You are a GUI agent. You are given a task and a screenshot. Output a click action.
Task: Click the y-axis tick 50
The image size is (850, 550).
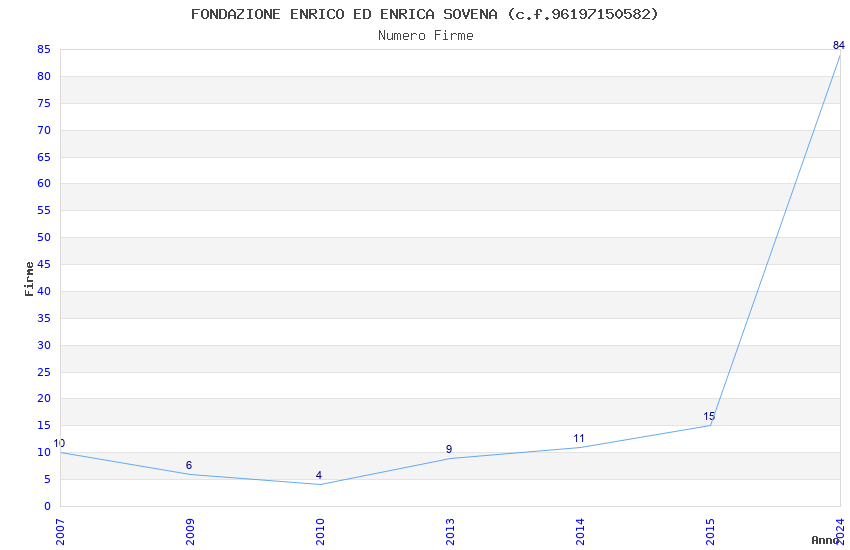[44, 237]
